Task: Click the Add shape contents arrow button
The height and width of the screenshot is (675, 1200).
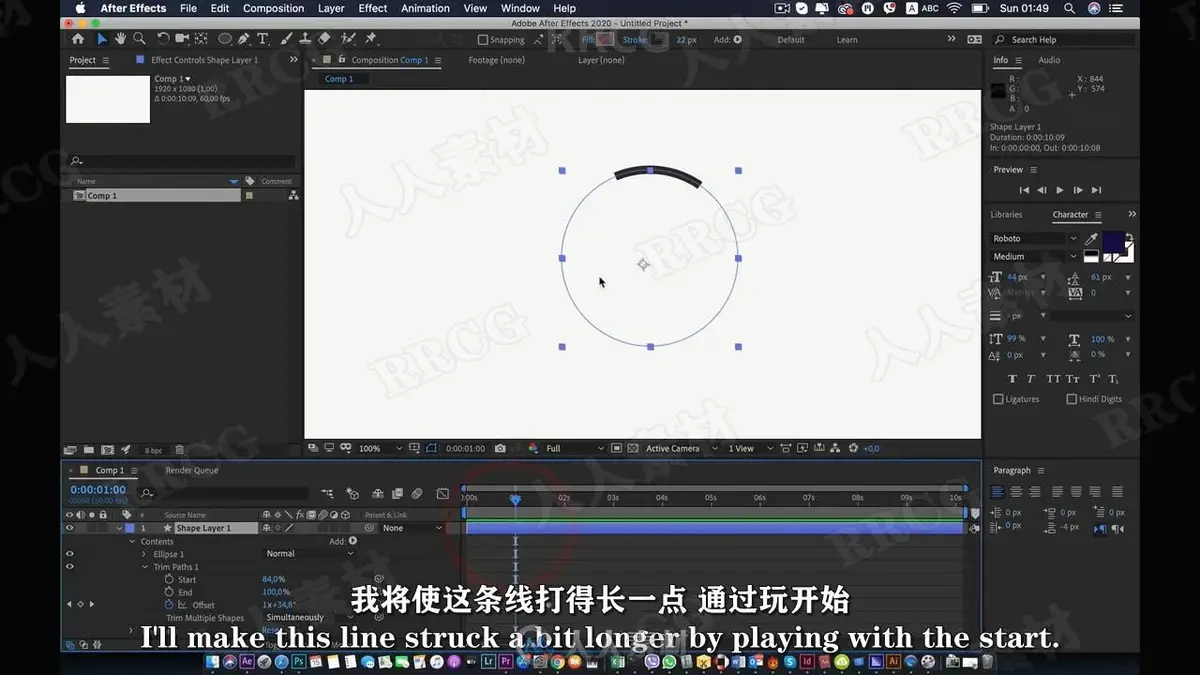Action: (353, 541)
